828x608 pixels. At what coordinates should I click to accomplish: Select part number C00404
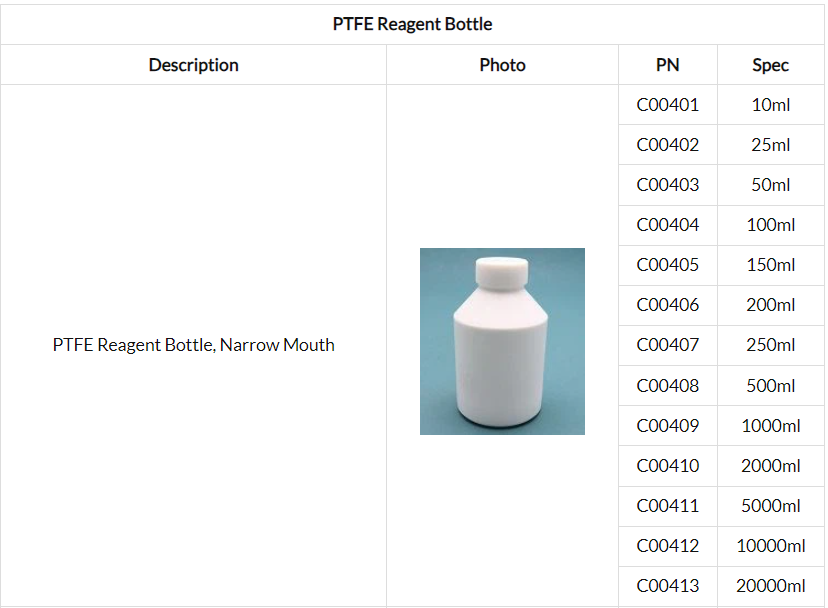pyautogui.click(x=667, y=225)
